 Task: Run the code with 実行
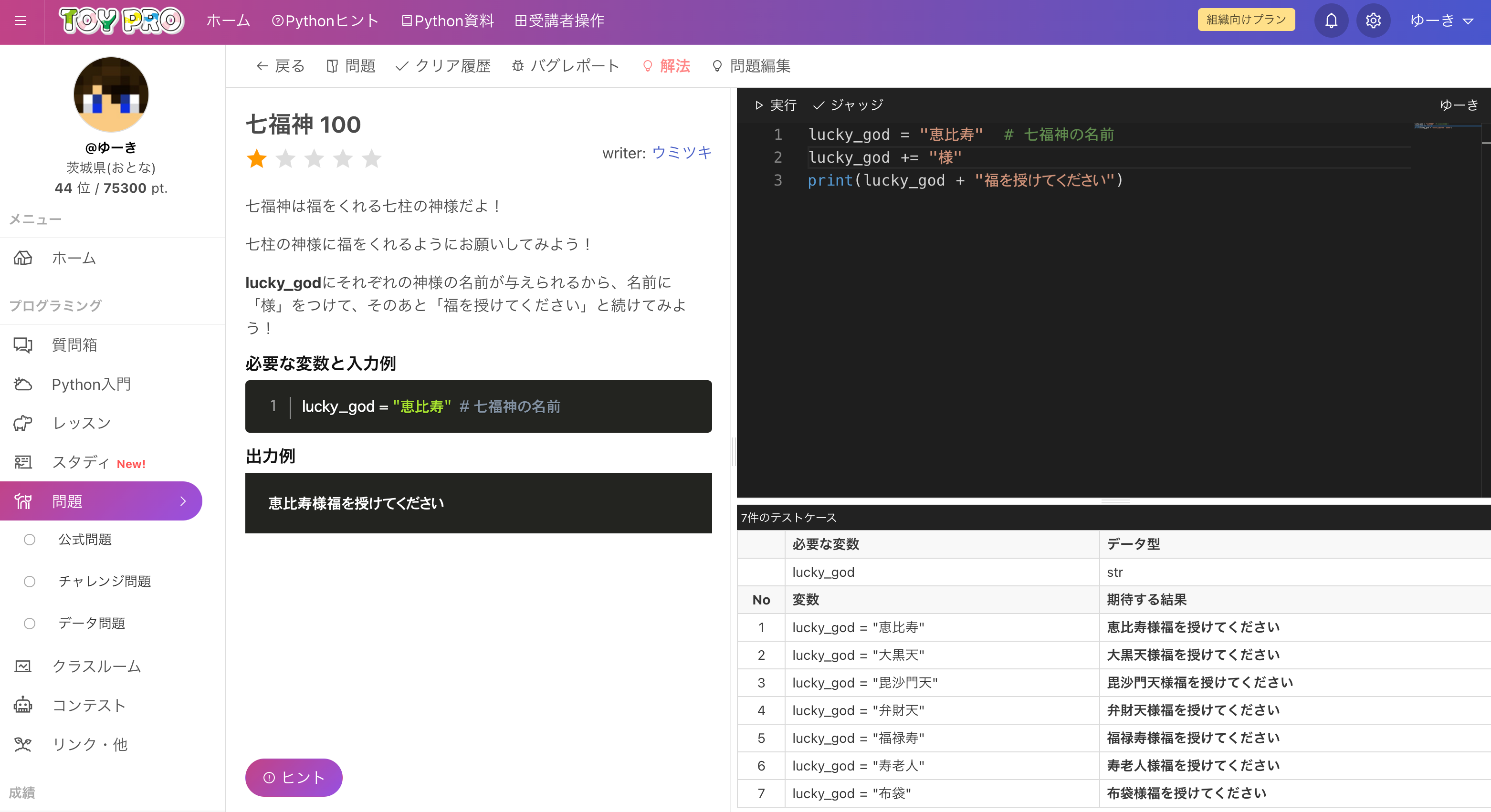pos(776,105)
